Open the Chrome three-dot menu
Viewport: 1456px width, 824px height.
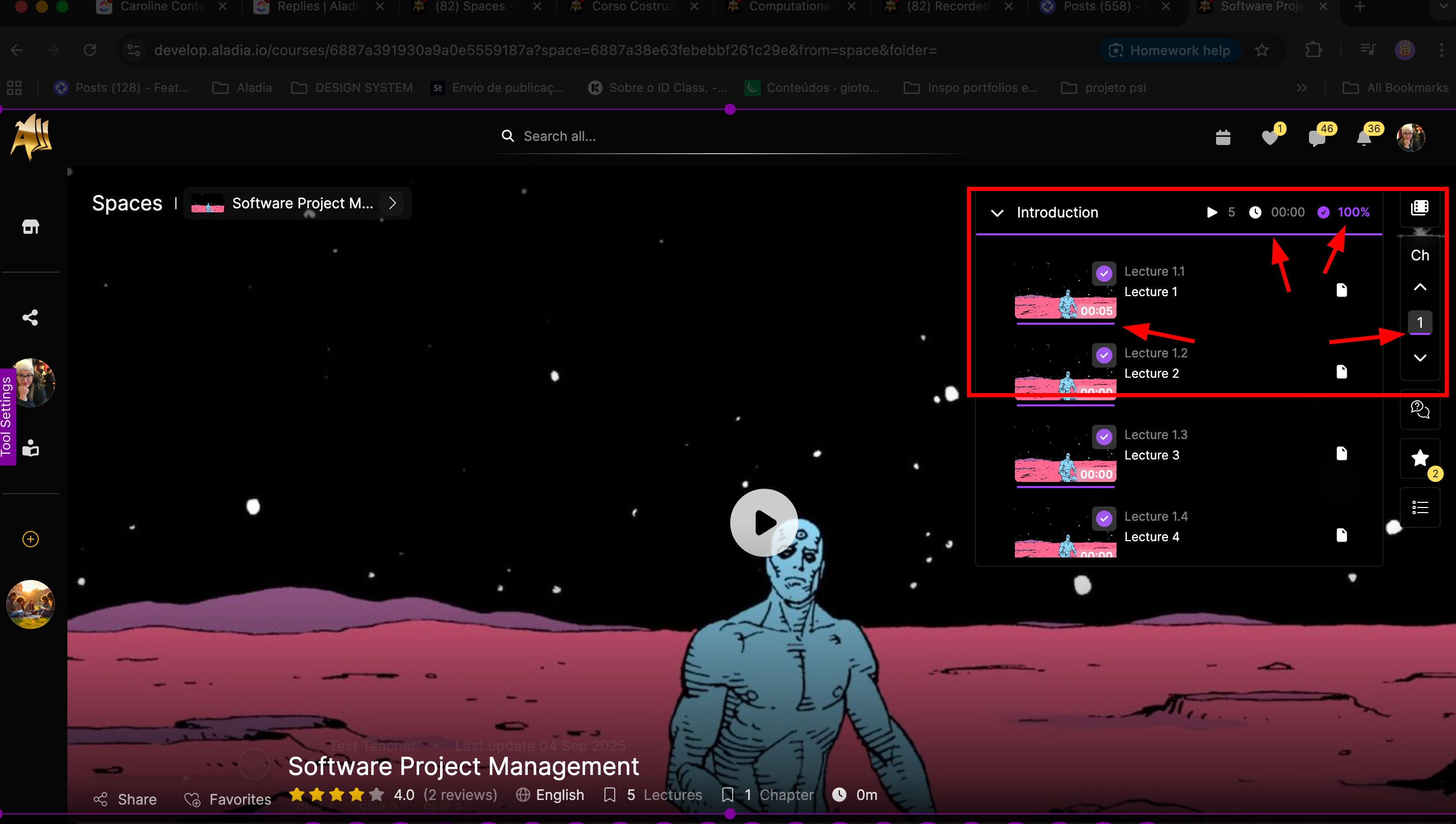(x=1441, y=51)
